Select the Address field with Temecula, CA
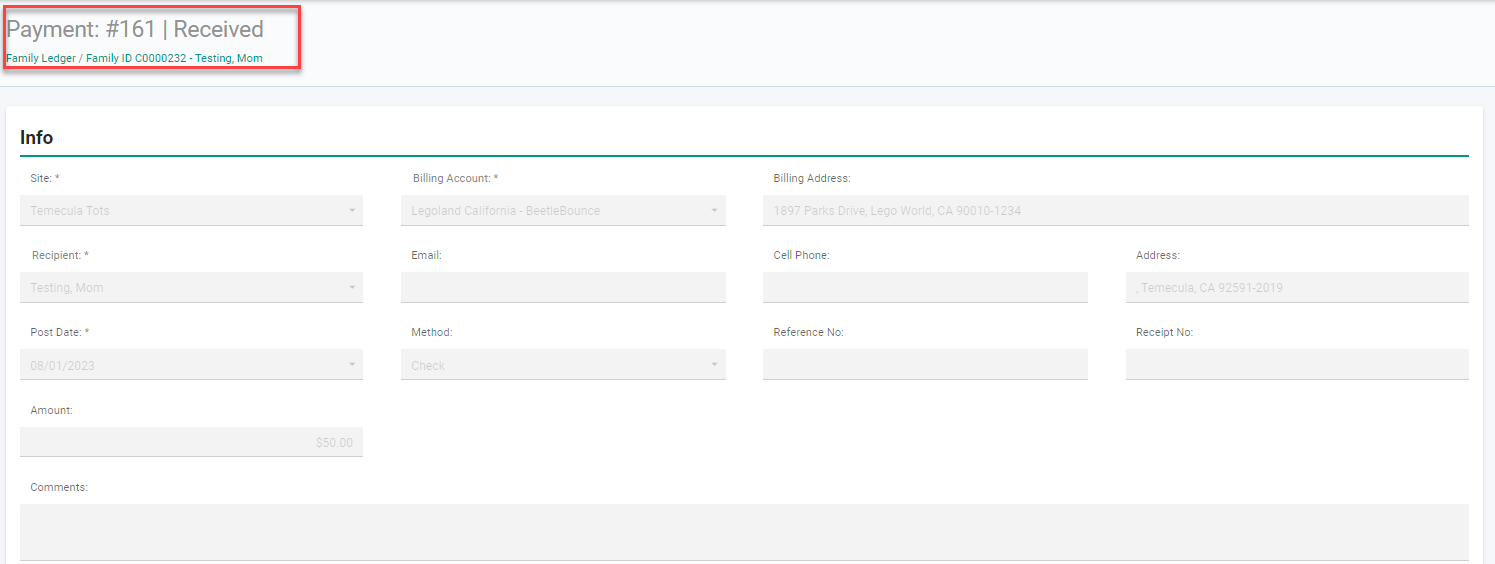Image resolution: width=1495 pixels, height=564 pixels. click(x=1297, y=288)
